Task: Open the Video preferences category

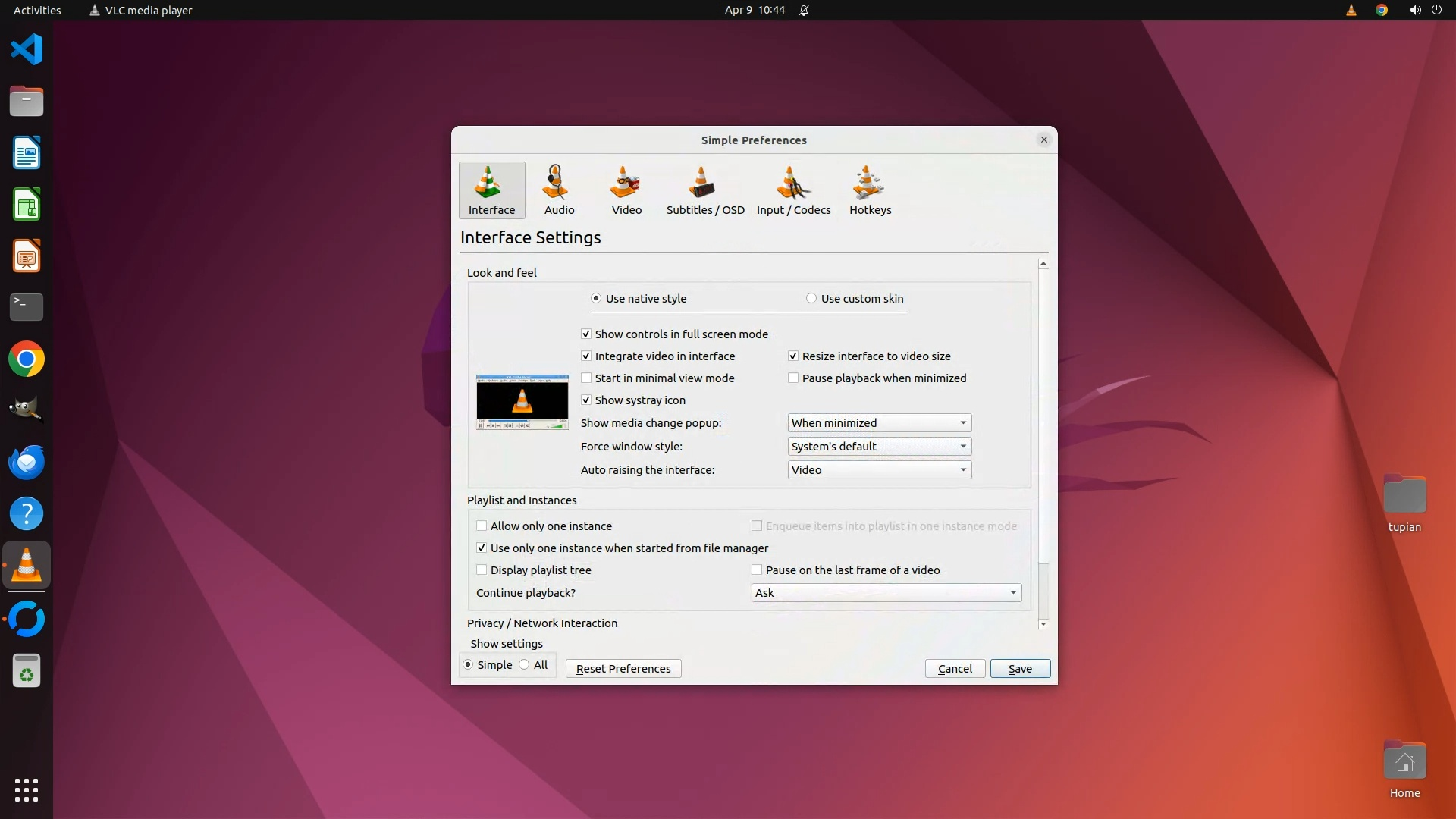Action: (626, 190)
